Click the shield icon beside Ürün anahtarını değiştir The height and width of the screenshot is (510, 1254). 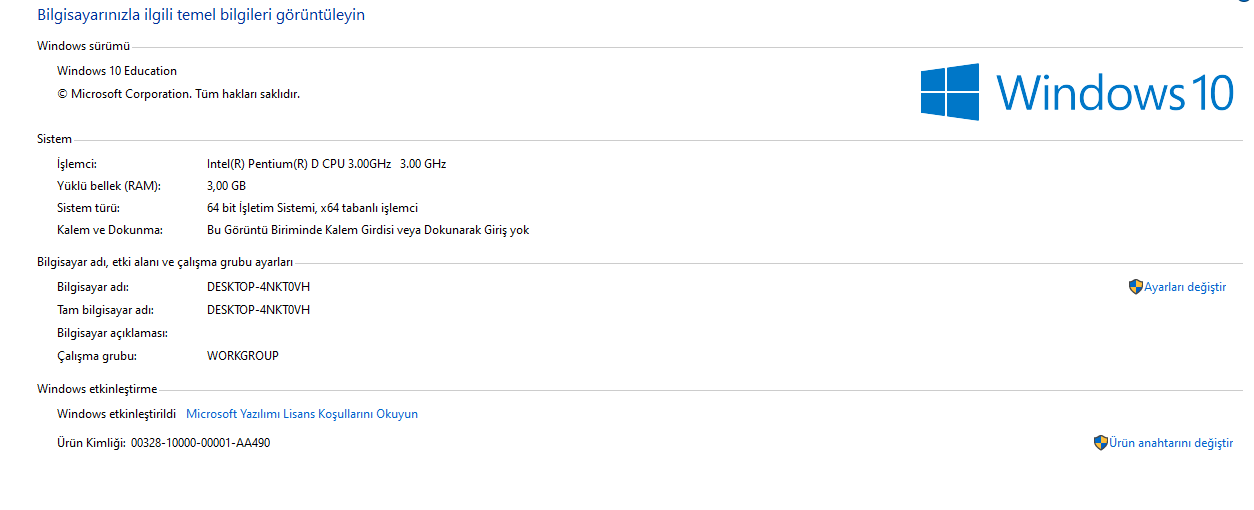pyautogui.click(x=1100, y=443)
